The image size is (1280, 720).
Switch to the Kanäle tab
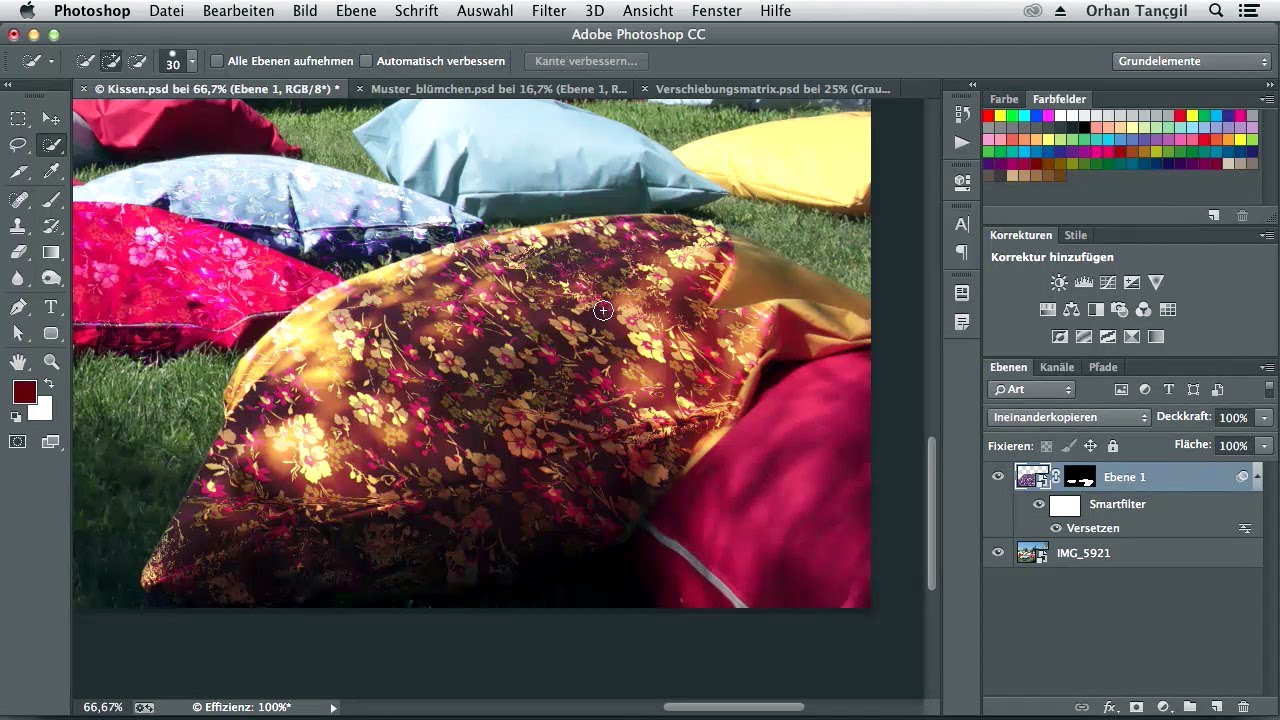1057,367
